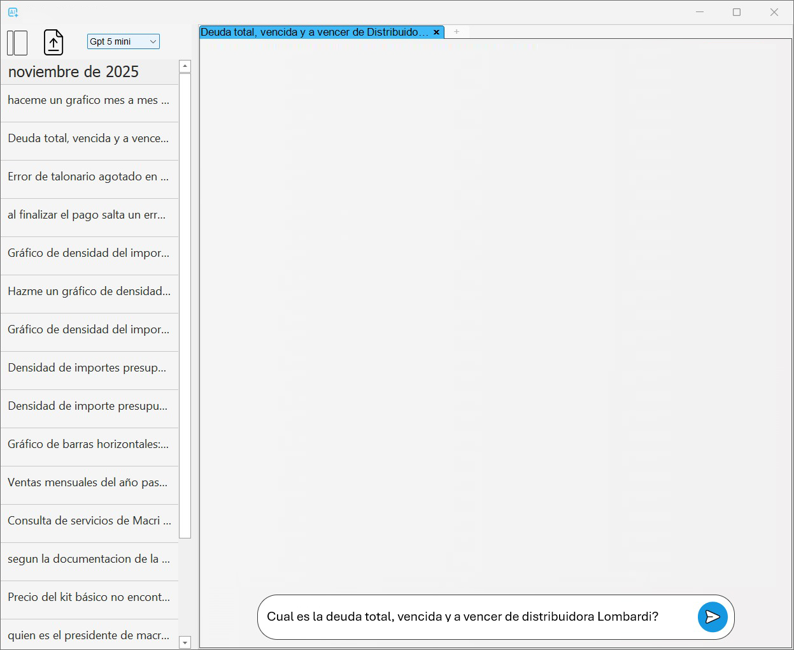
Task: Select the Deuda total conversation tab
Action: [x=314, y=32]
